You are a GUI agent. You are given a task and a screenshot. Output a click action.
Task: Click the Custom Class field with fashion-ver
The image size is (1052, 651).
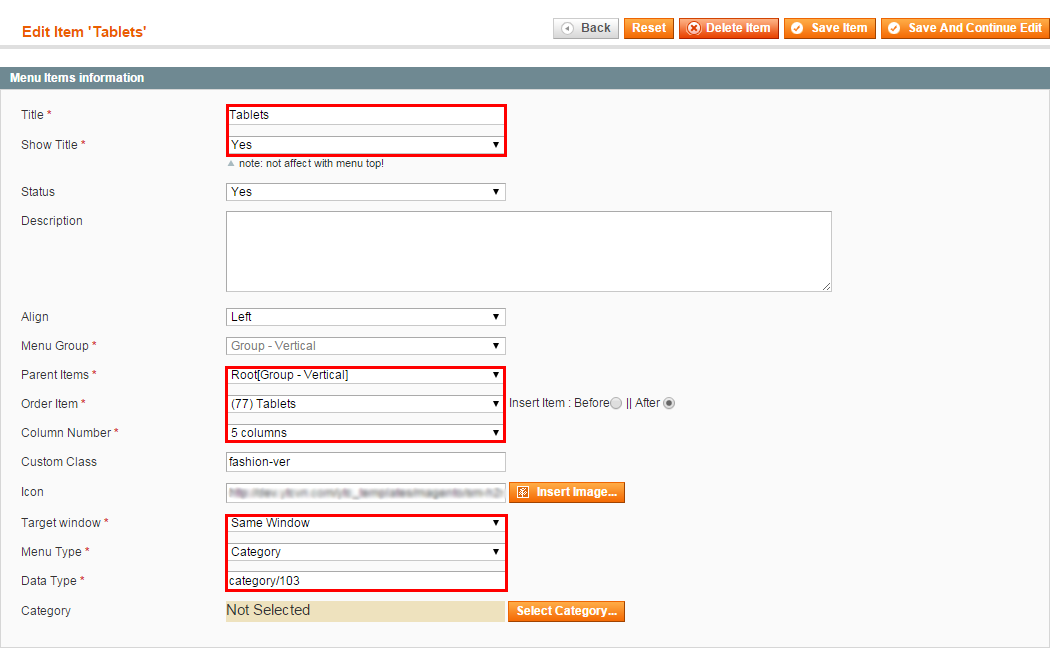tap(366, 462)
